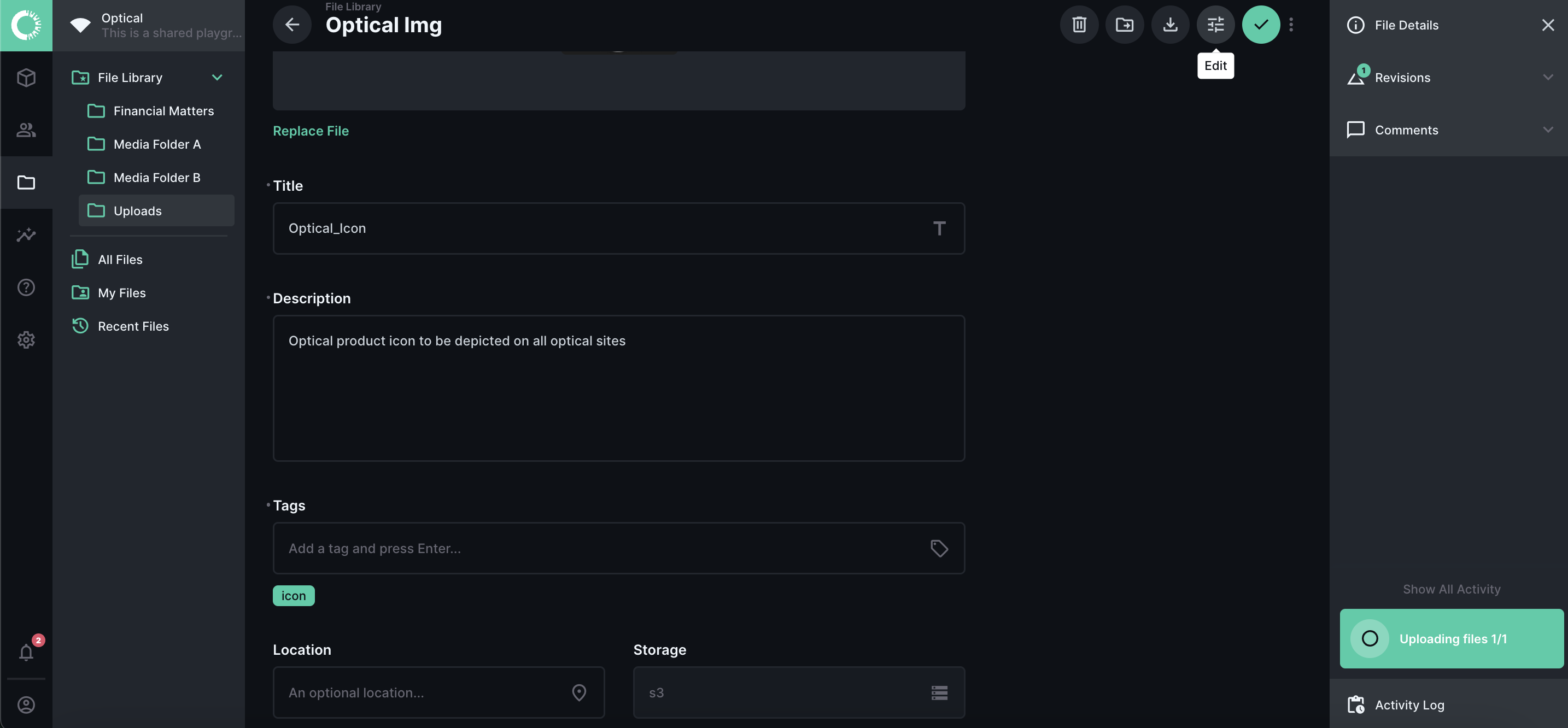Open the notifications bell
This screenshot has width=1568, height=728.
click(26, 652)
